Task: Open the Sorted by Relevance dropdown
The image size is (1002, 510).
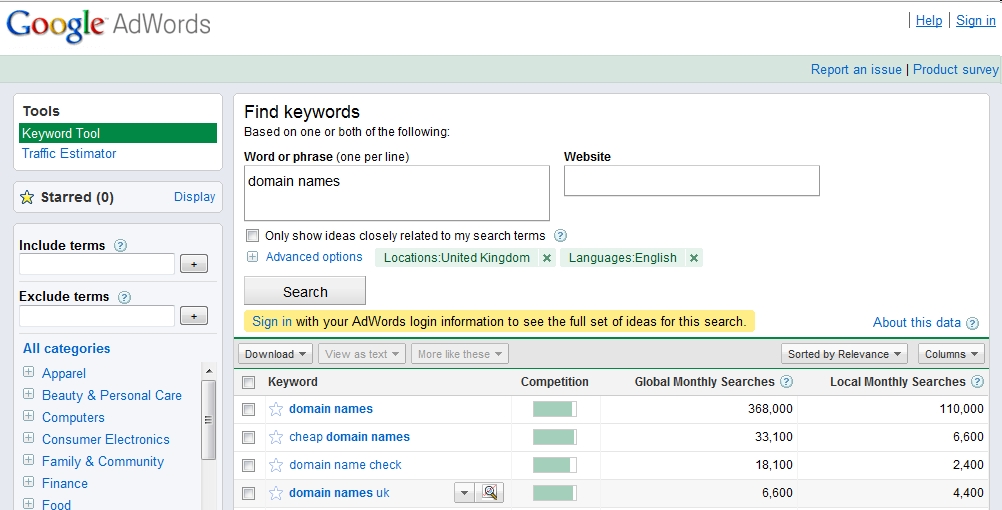Action: tap(844, 353)
